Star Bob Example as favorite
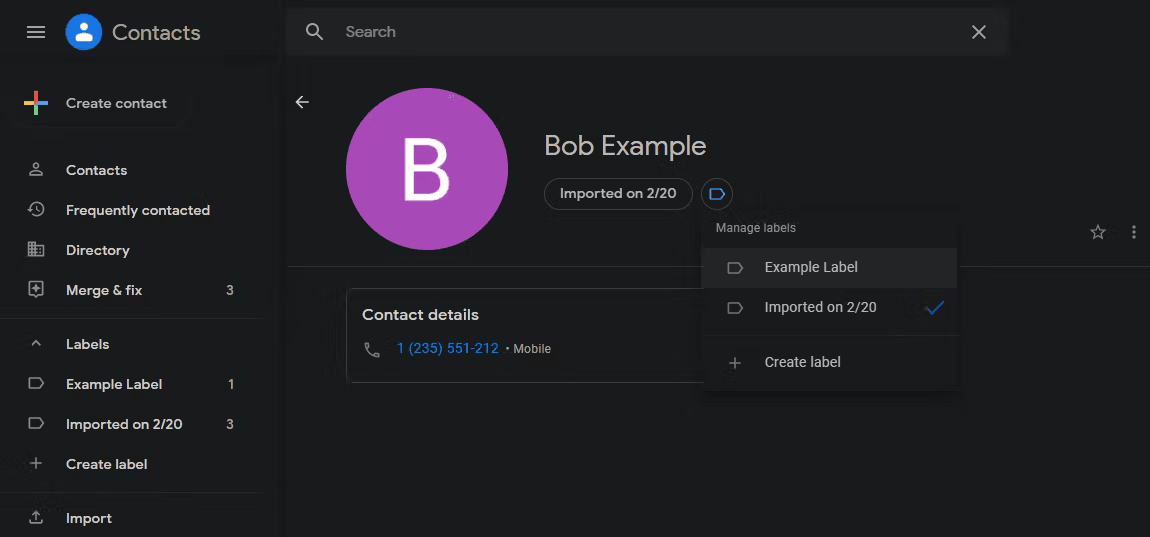 [1097, 233]
